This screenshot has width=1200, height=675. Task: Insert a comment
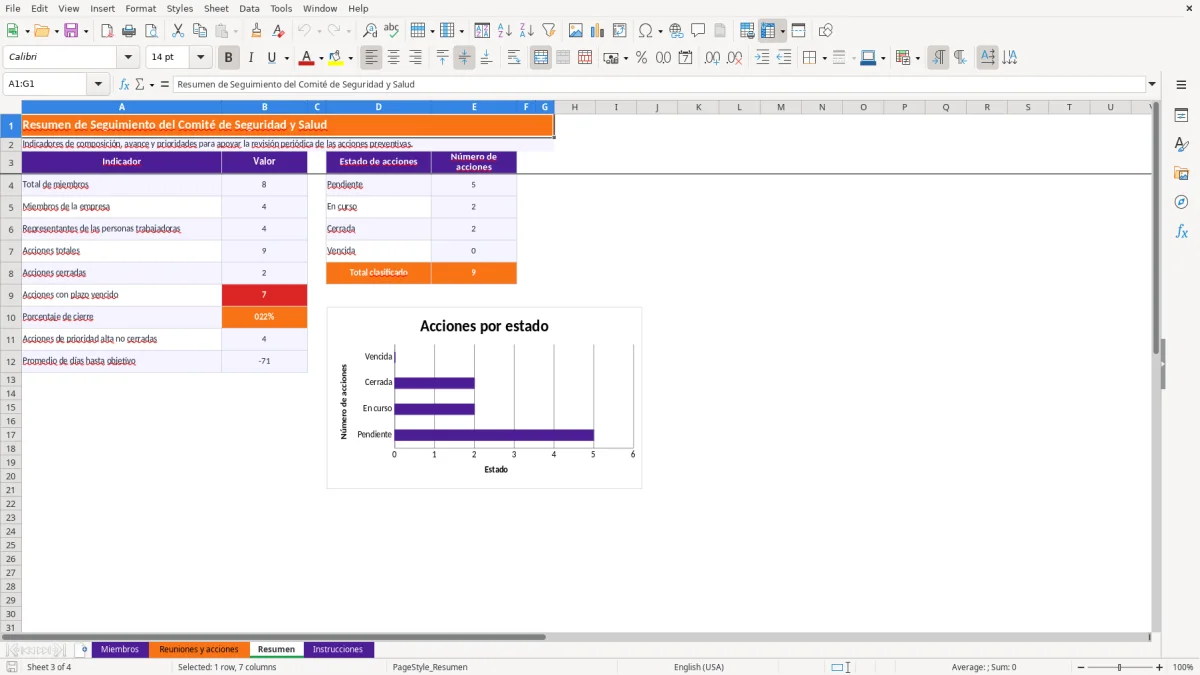698,31
